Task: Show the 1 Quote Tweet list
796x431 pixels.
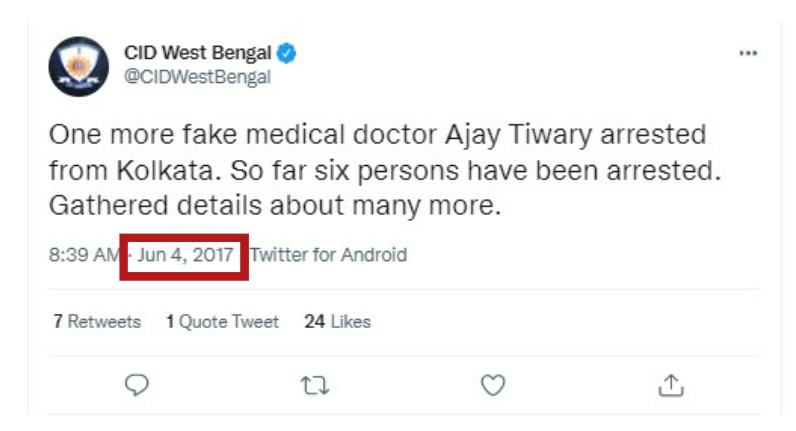Action: click(x=222, y=322)
